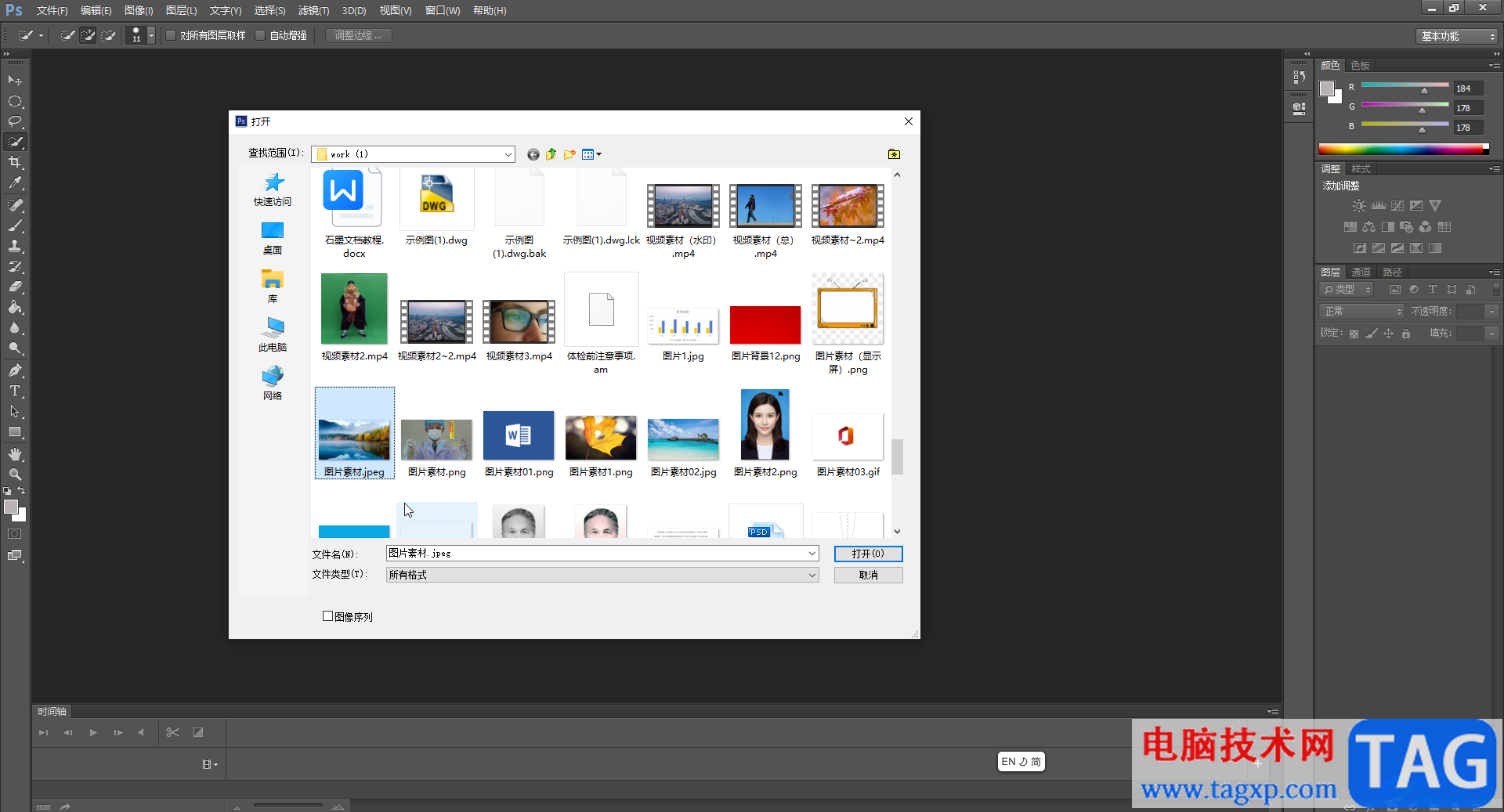Select the Elliptical Marquee tool
1504x812 pixels.
click(x=15, y=101)
